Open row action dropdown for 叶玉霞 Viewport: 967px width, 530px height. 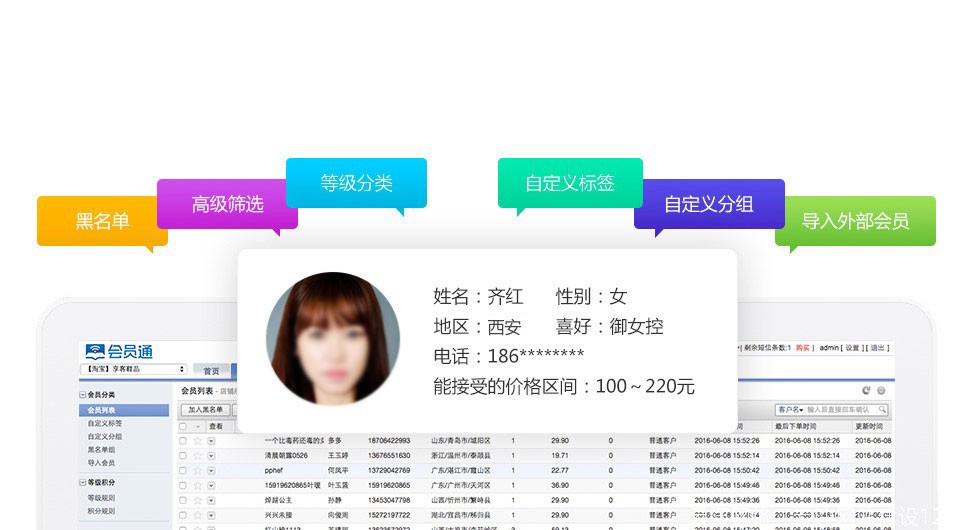click(211, 486)
